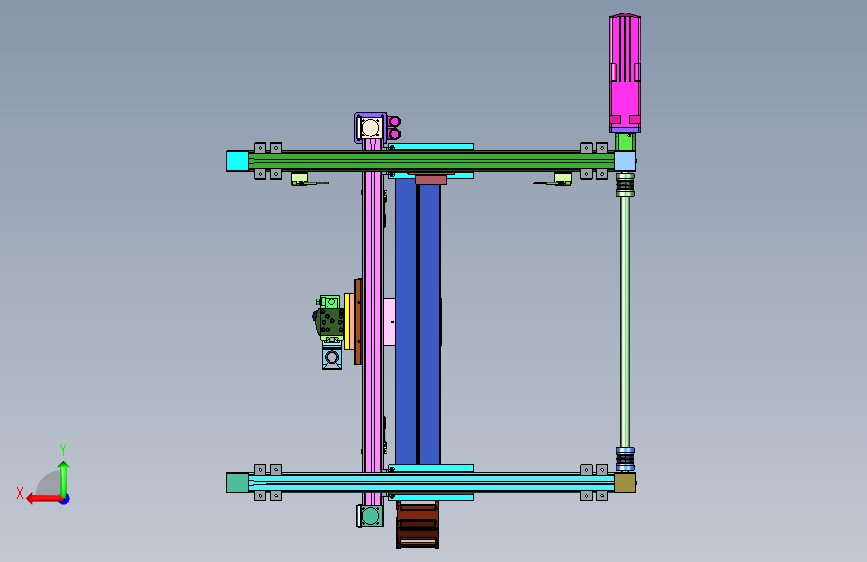The image size is (867, 562).
Task: Select the orange-brown mounting plate
Action: [358, 321]
